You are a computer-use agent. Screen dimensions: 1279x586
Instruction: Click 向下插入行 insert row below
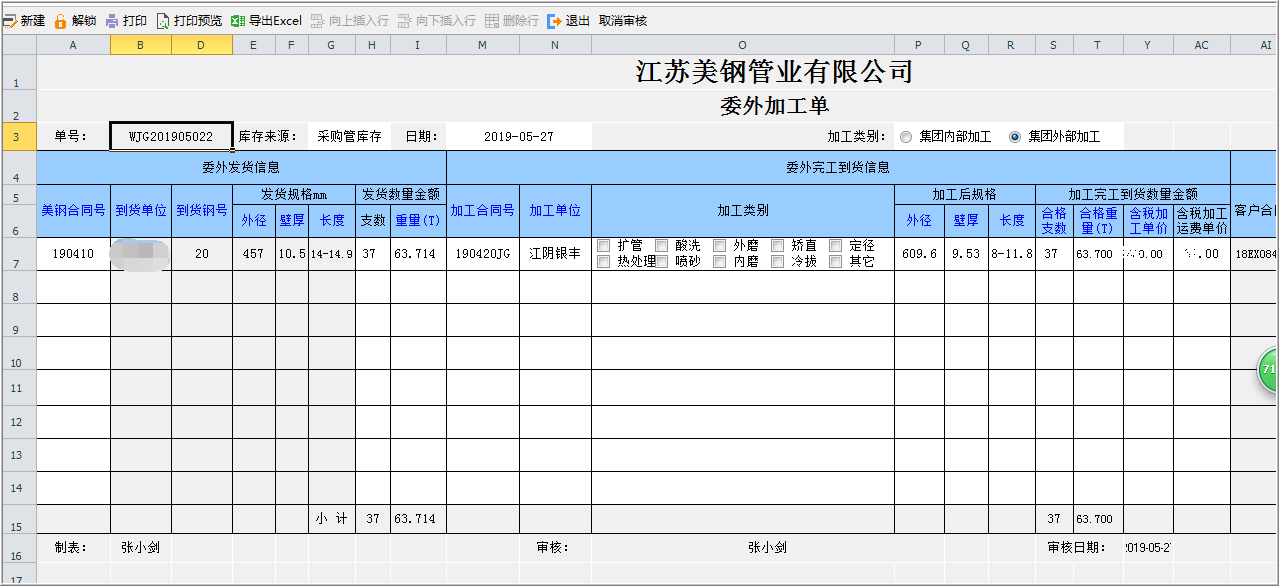(436, 20)
